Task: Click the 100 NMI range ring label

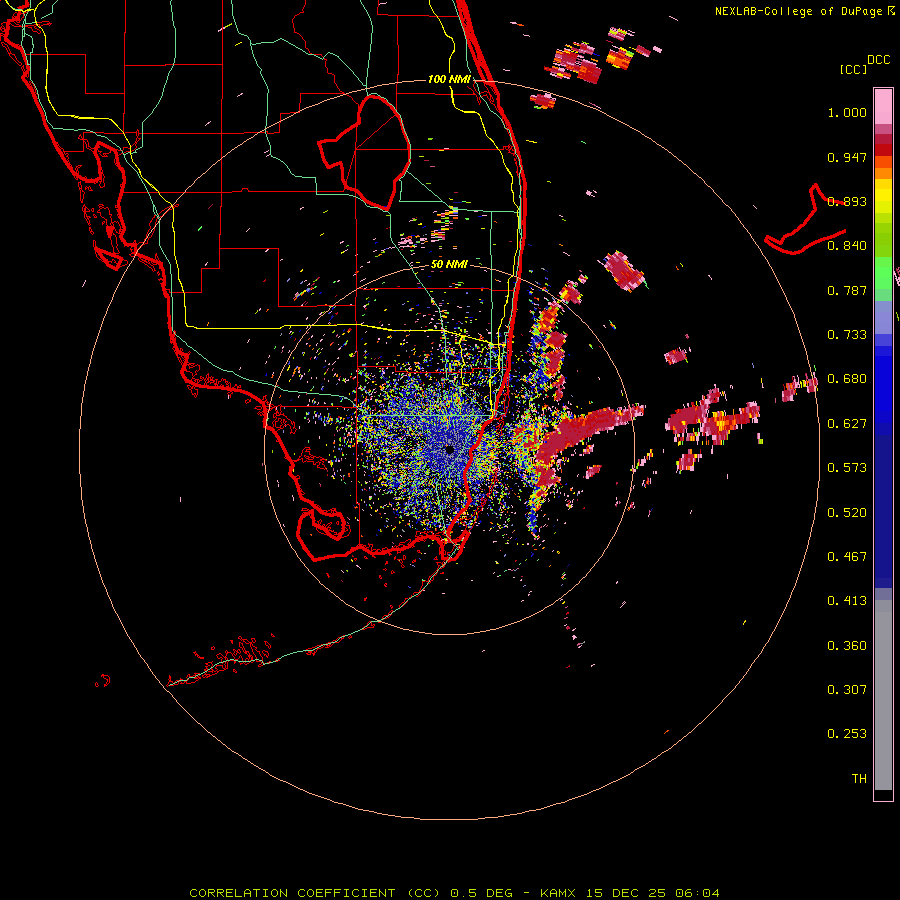Action: pyautogui.click(x=449, y=79)
